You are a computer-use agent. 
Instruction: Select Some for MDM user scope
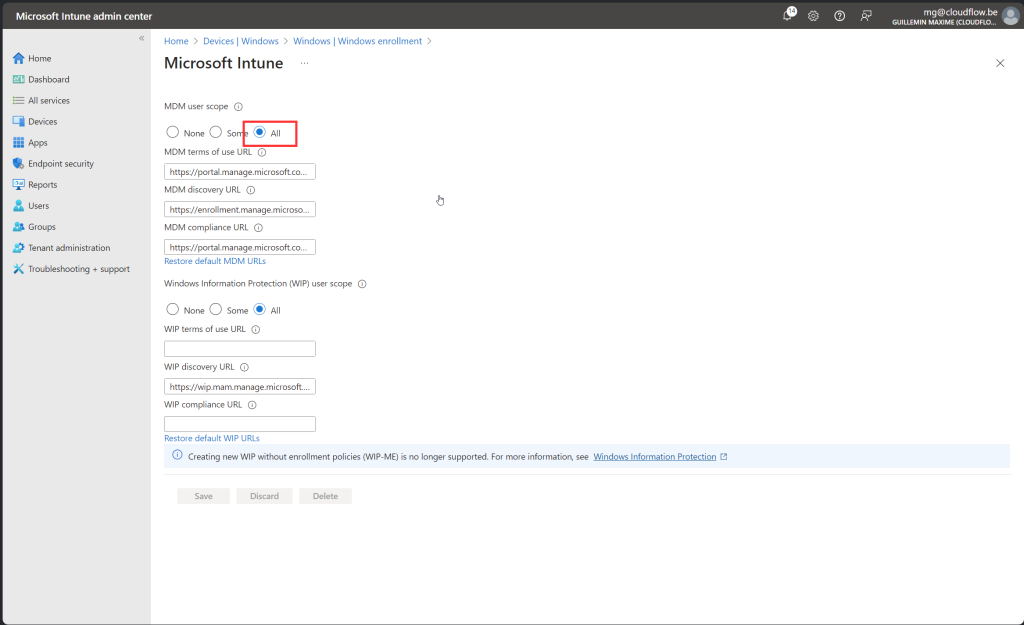pyautogui.click(x=216, y=132)
